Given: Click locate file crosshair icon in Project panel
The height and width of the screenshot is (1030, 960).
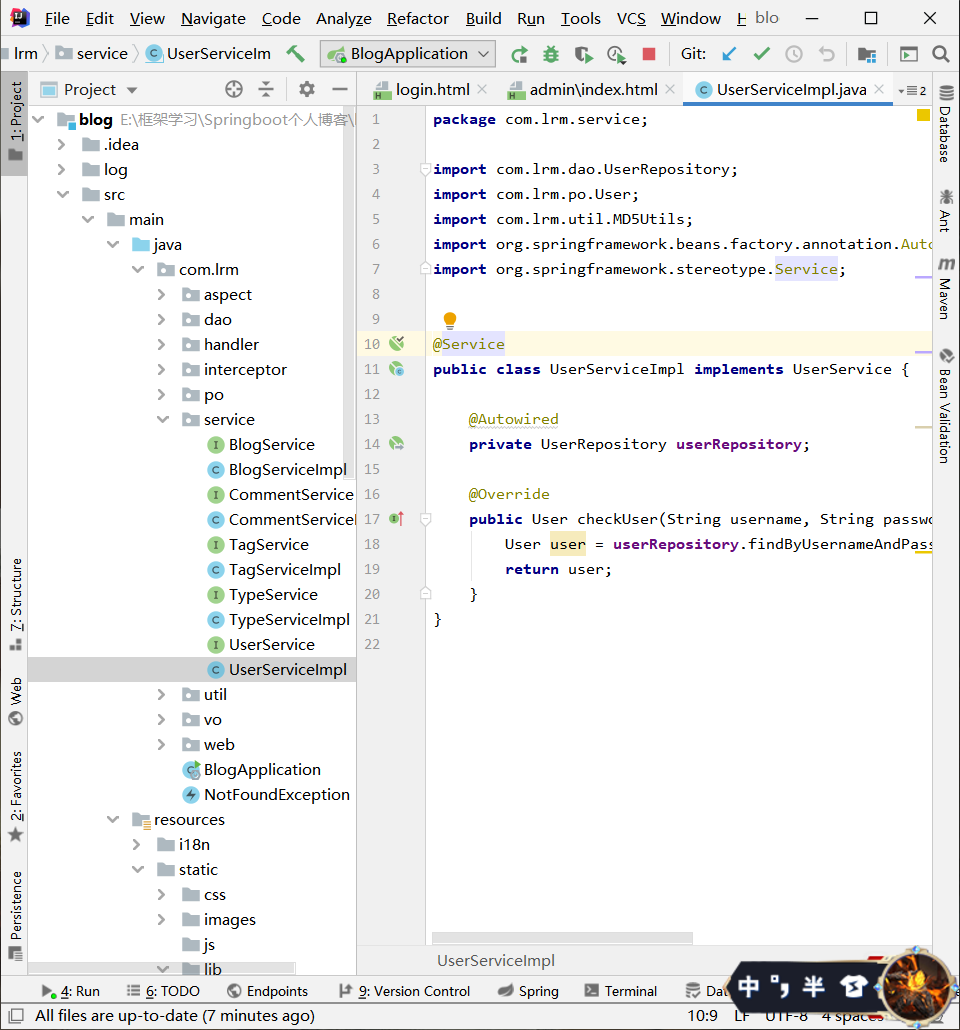Looking at the screenshot, I should point(234,89).
